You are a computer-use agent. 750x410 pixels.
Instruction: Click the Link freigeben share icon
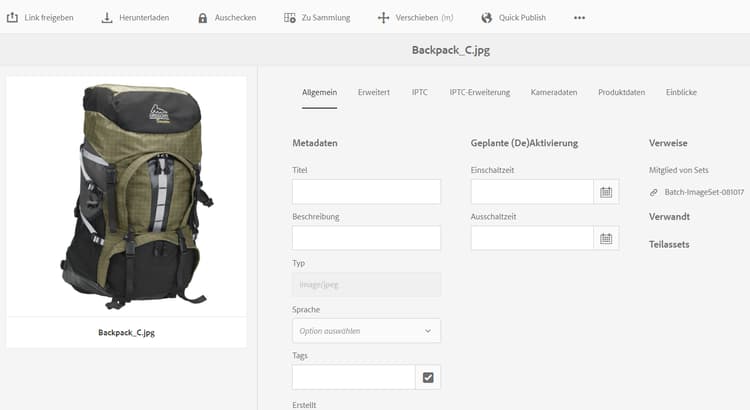(x=12, y=18)
